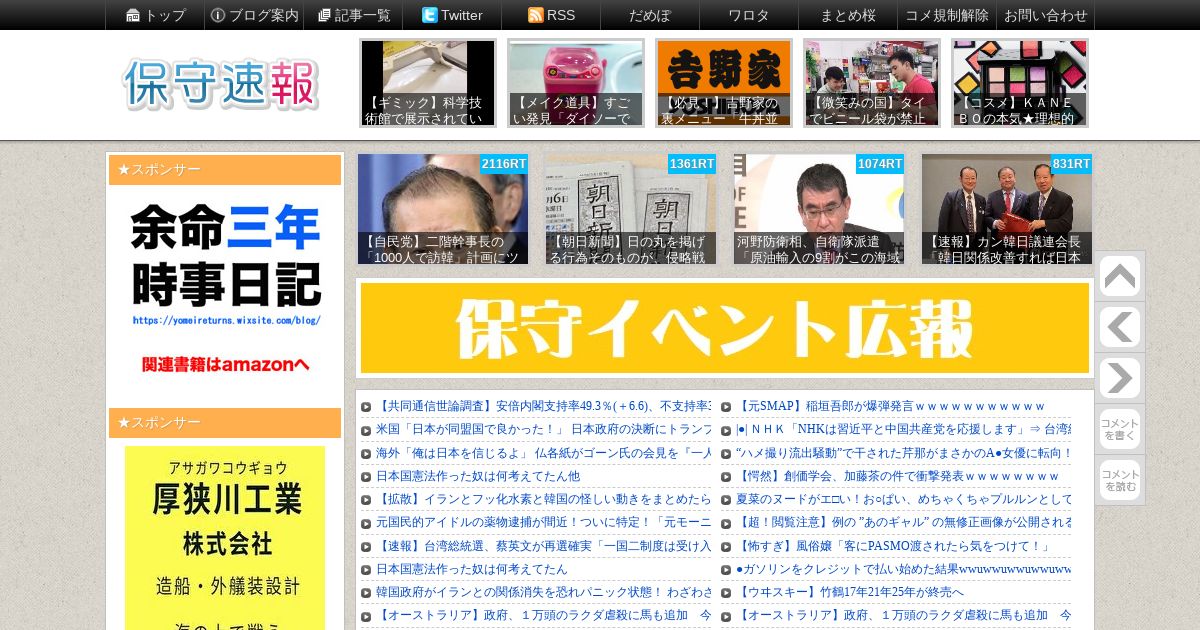Viewport: 1200px width, 630px height.
Task: Click the left arrow side button
Action: (1119, 328)
